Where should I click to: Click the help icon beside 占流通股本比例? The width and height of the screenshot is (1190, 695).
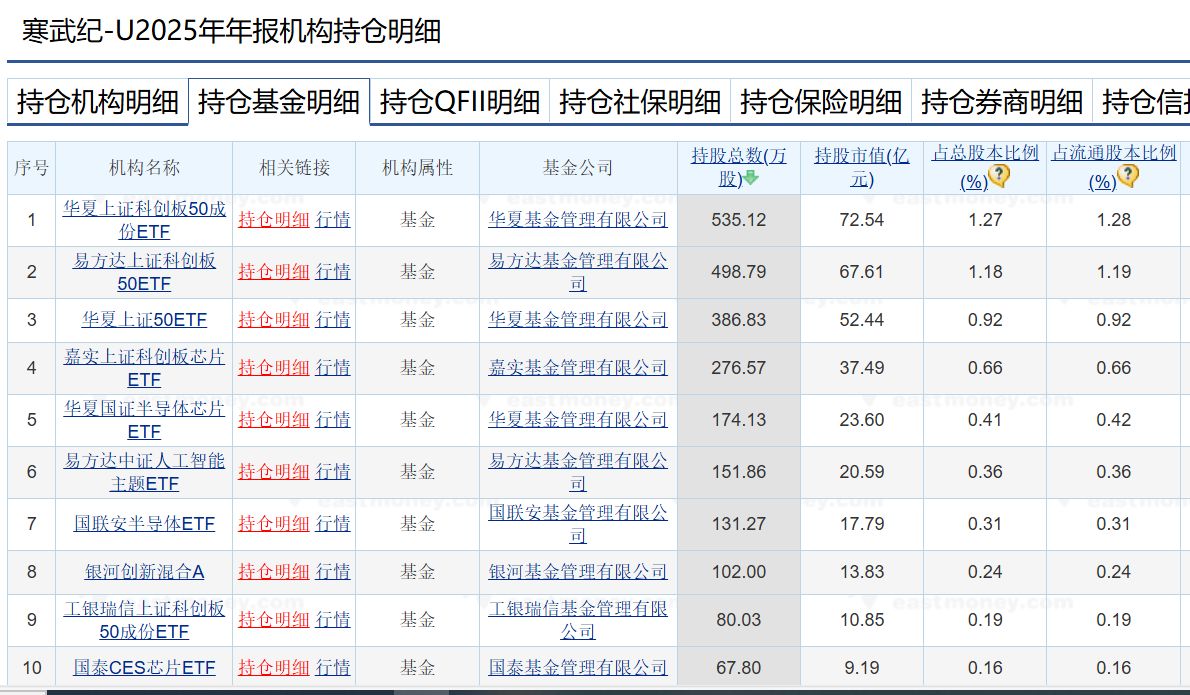click(1128, 178)
